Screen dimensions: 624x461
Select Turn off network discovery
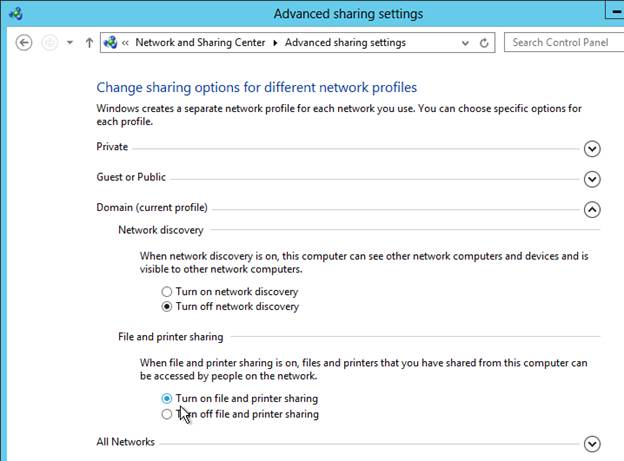coord(167,307)
